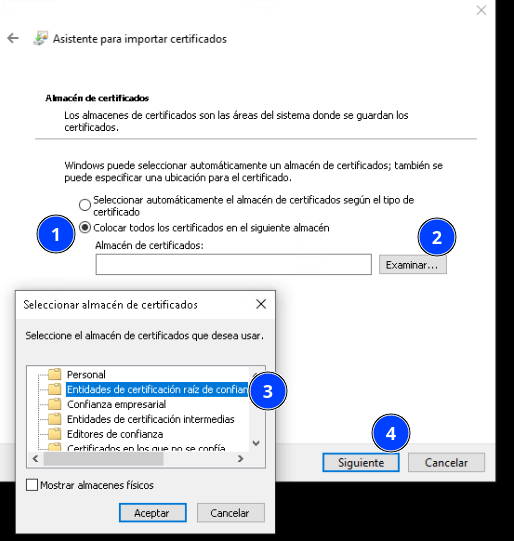Select Entidades de certificación raíz de confianza

tap(157, 389)
